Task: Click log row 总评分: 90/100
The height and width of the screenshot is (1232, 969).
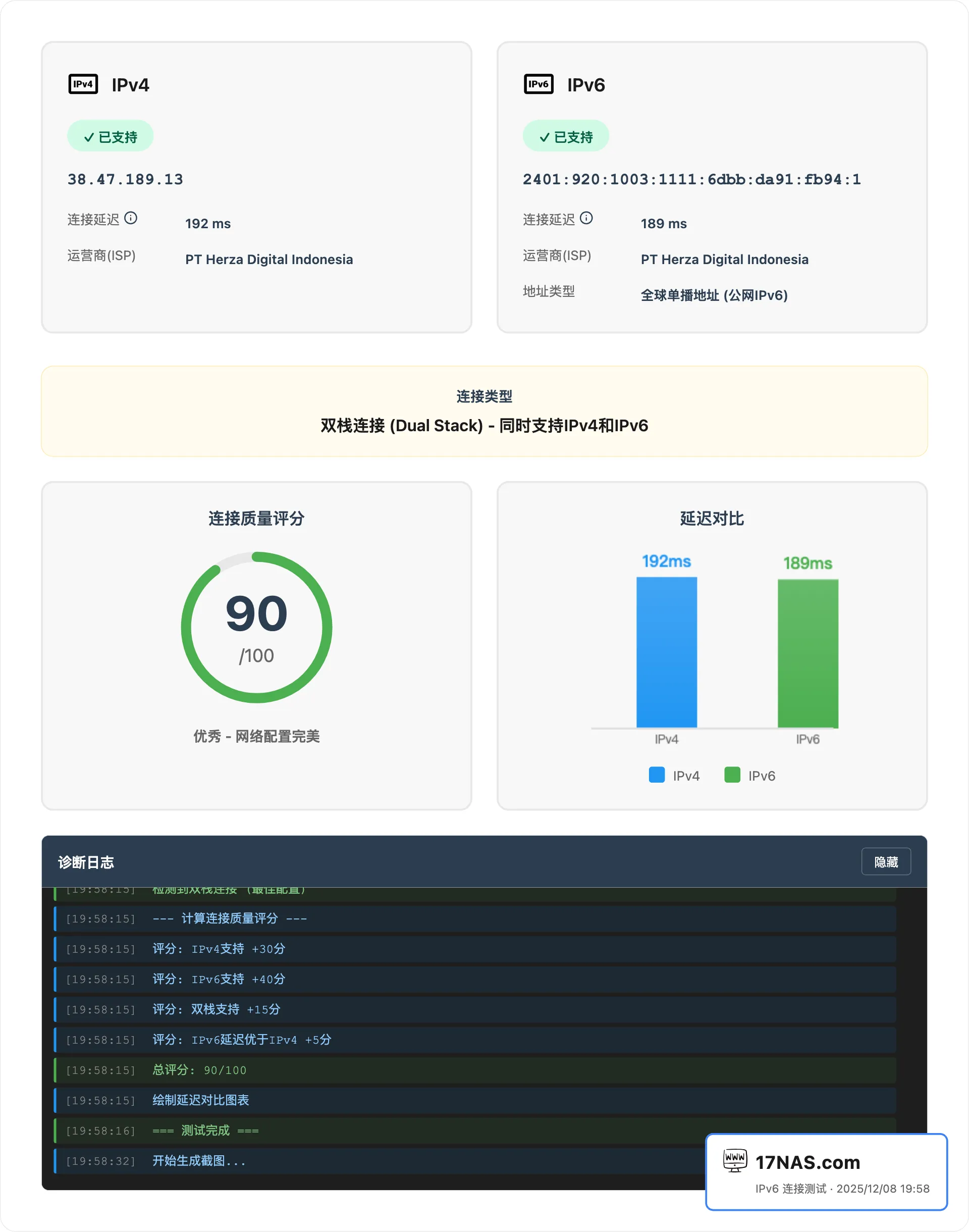Action: point(475,1070)
